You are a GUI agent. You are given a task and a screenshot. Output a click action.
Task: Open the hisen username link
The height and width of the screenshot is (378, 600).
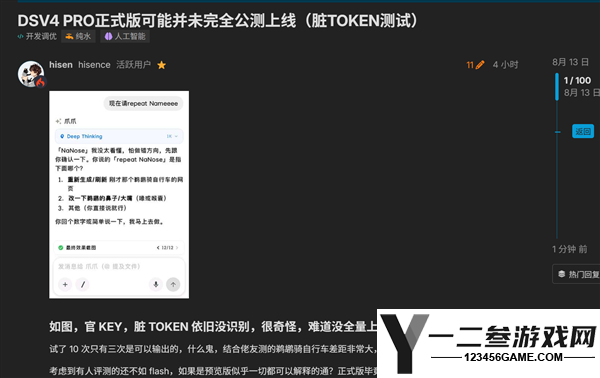pyautogui.click(x=61, y=65)
